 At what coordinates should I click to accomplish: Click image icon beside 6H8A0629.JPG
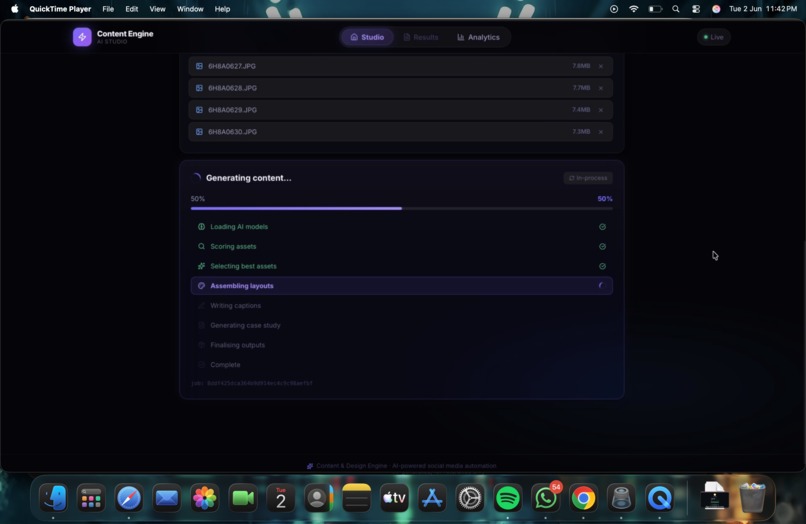[x=199, y=110]
